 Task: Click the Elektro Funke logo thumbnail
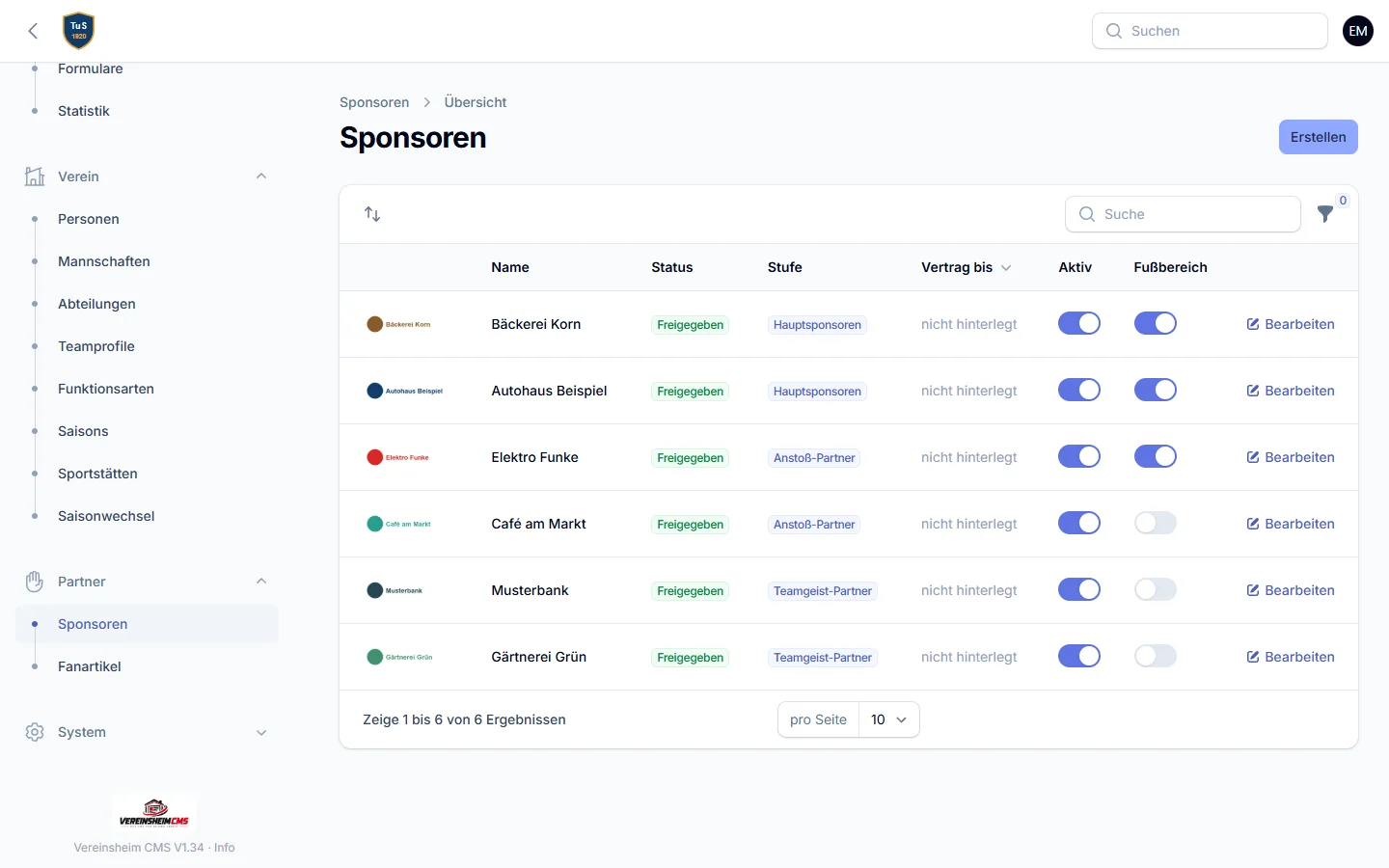398,457
